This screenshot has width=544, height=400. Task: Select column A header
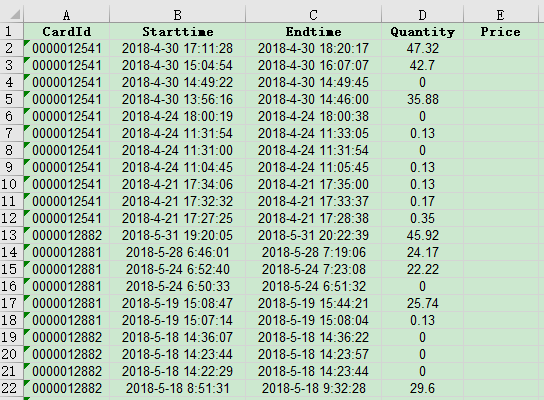67,15
